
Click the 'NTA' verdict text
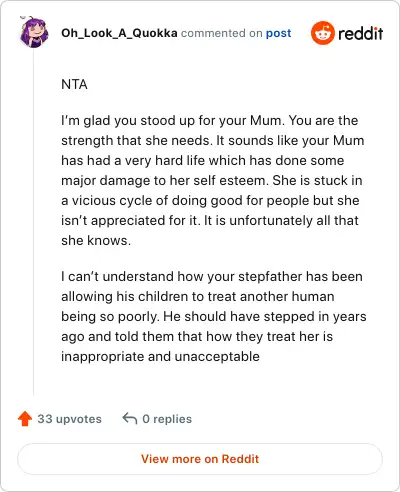pos(74,84)
